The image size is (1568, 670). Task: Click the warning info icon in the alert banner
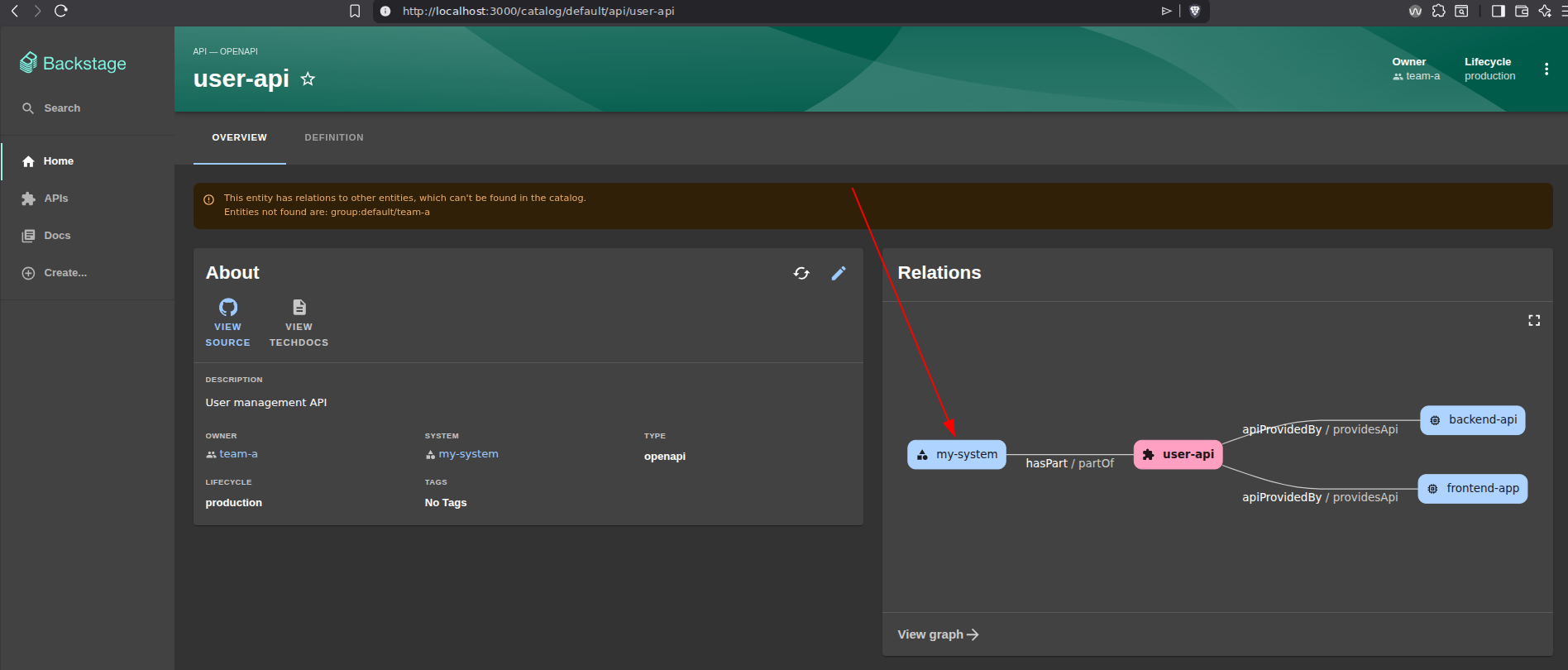pos(208,199)
